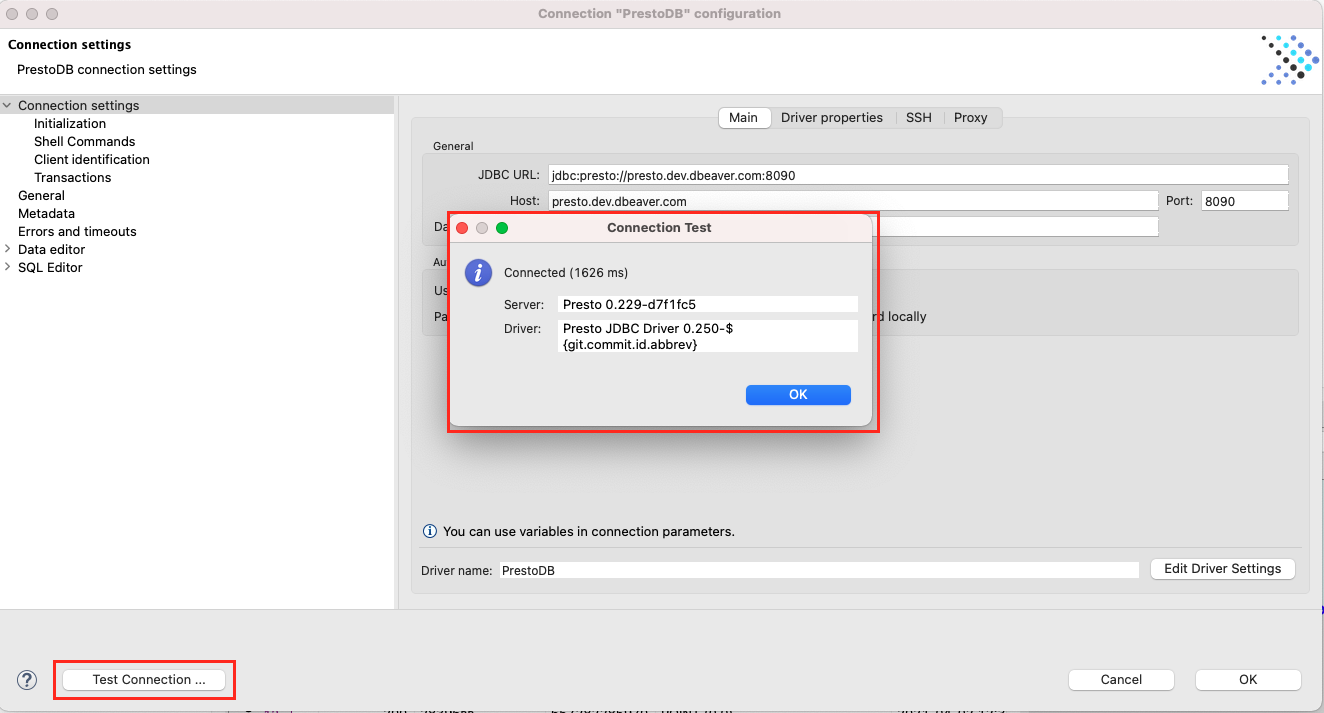Open Edit Driver Settings
The height and width of the screenshot is (713, 1324).
(1222, 568)
